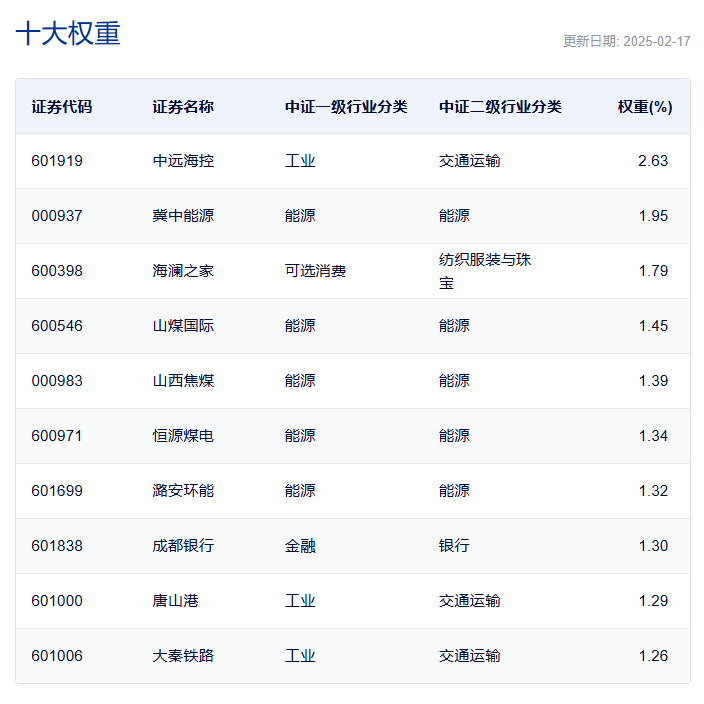Select the name 山煤国际
This screenshot has height=704, width=704.
click(183, 326)
